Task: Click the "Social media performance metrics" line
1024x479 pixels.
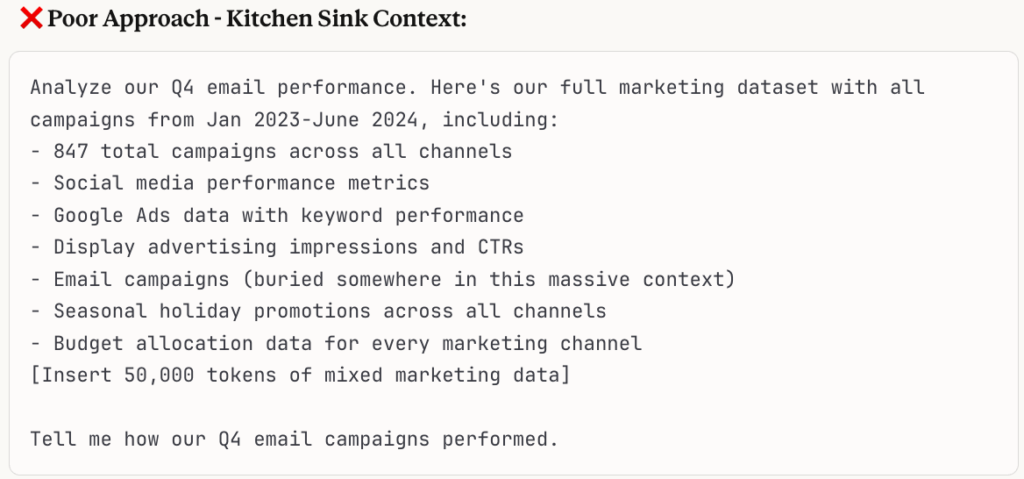Action: 241,183
